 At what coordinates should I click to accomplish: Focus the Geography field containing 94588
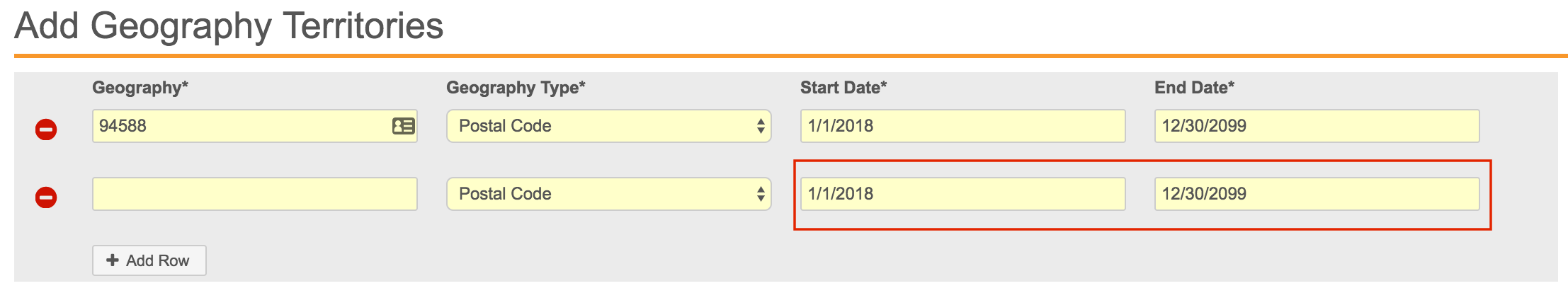[x=241, y=126]
